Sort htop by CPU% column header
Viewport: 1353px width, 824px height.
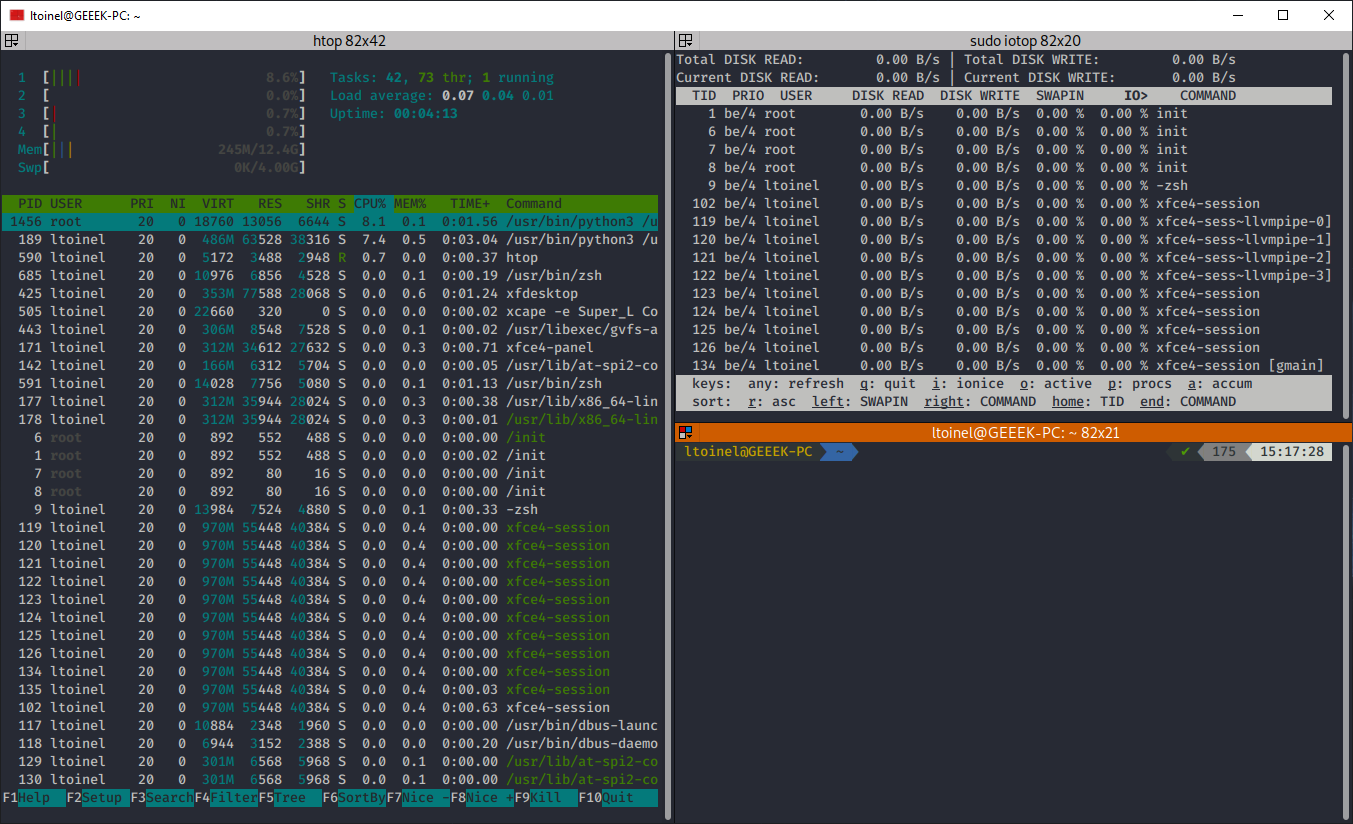(x=370, y=203)
